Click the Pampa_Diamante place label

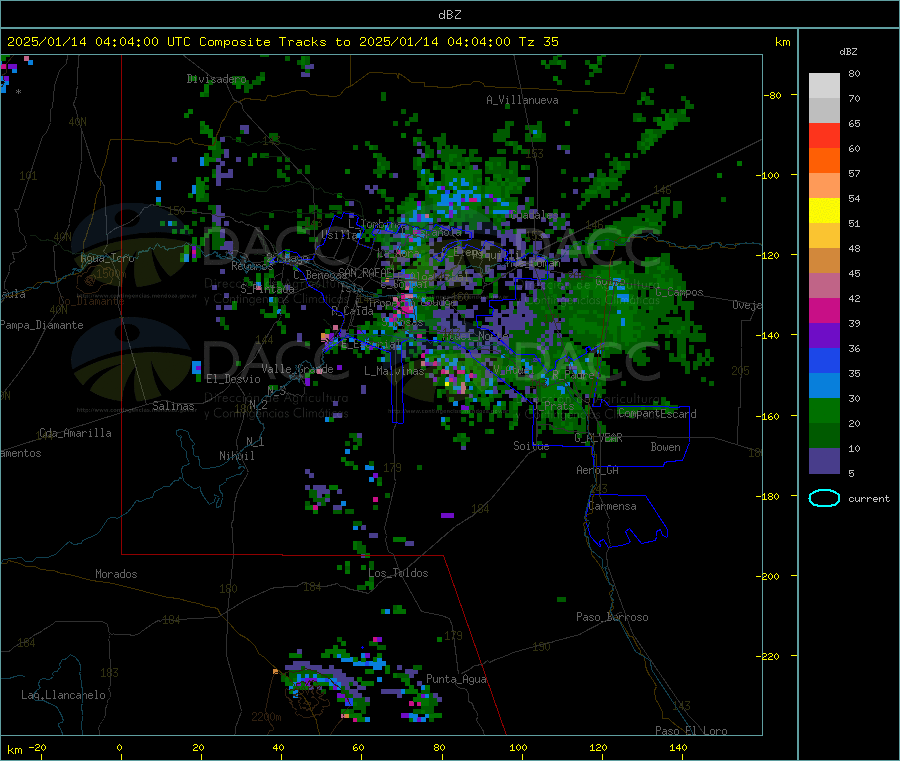click(42, 325)
